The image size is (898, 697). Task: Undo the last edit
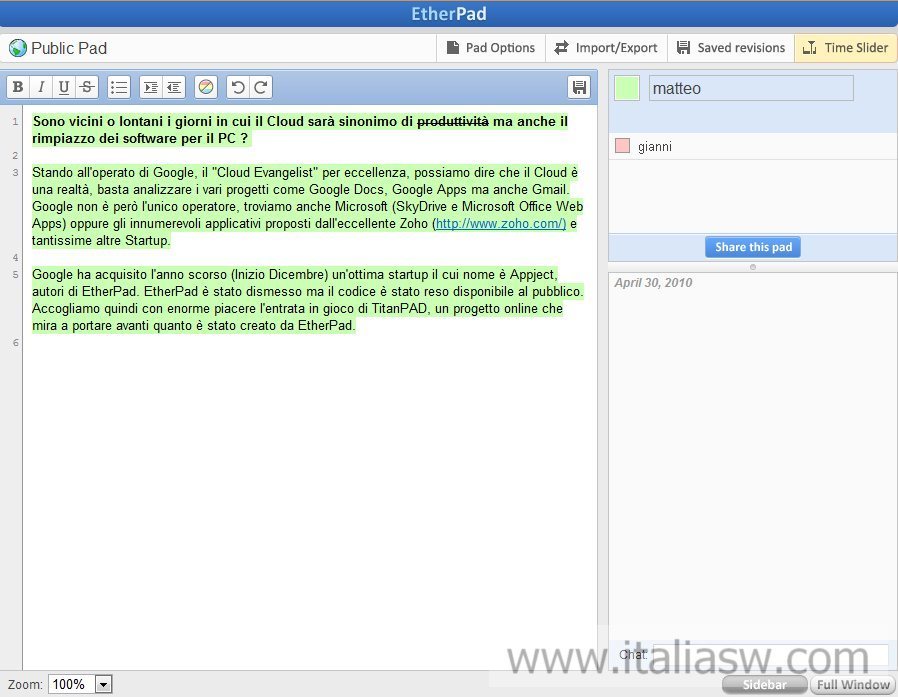[x=238, y=87]
